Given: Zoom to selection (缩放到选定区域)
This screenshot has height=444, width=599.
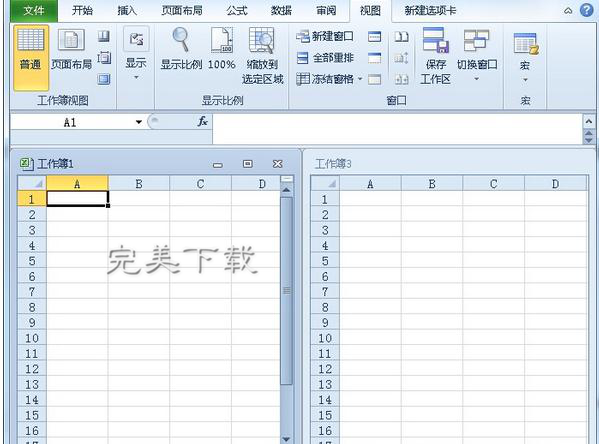Looking at the screenshot, I should [262, 56].
